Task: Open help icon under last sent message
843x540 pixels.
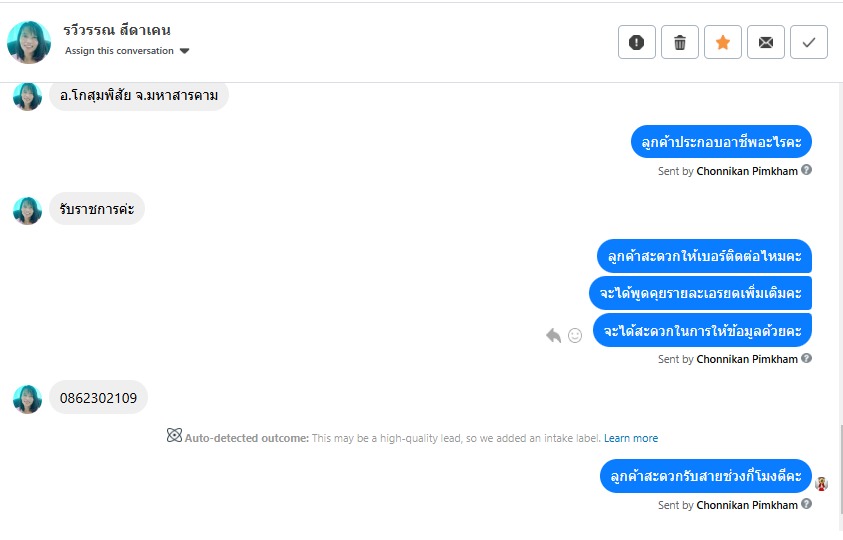Action: coord(807,504)
